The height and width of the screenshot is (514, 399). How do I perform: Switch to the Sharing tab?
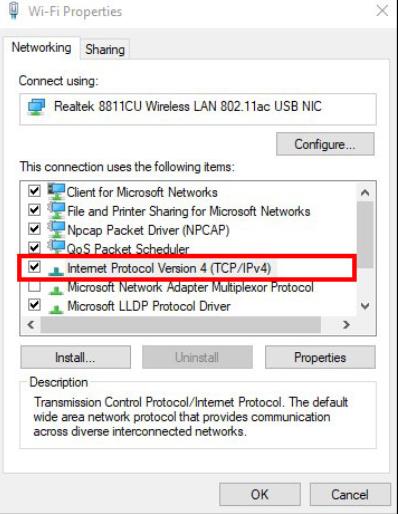[x=105, y=50]
